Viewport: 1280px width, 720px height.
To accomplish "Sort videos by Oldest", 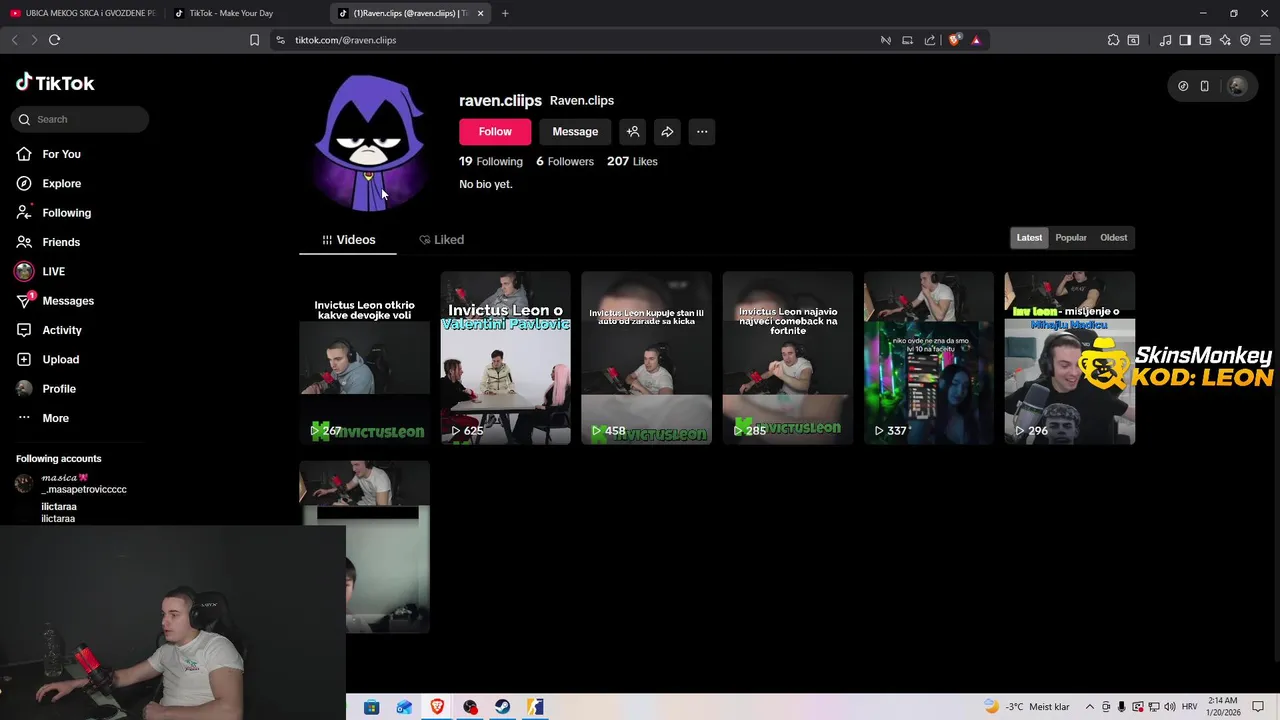I will [x=1113, y=238].
